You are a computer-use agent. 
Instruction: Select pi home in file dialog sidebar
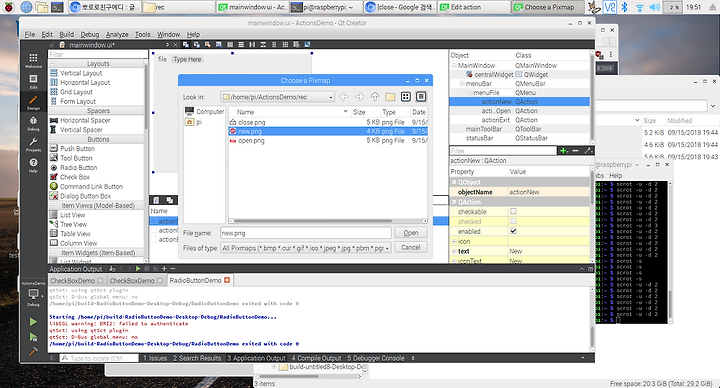tap(194, 122)
